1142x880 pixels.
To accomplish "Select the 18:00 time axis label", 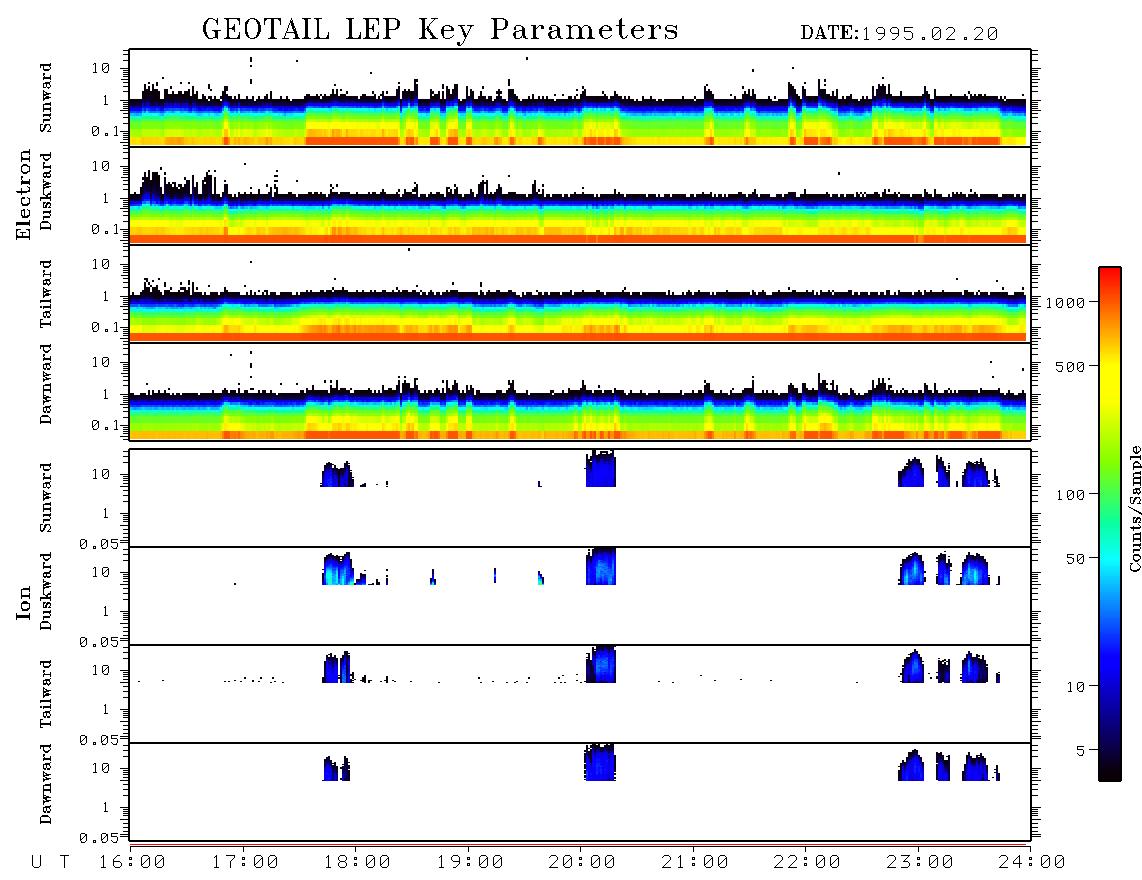I will (x=357, y=862).
